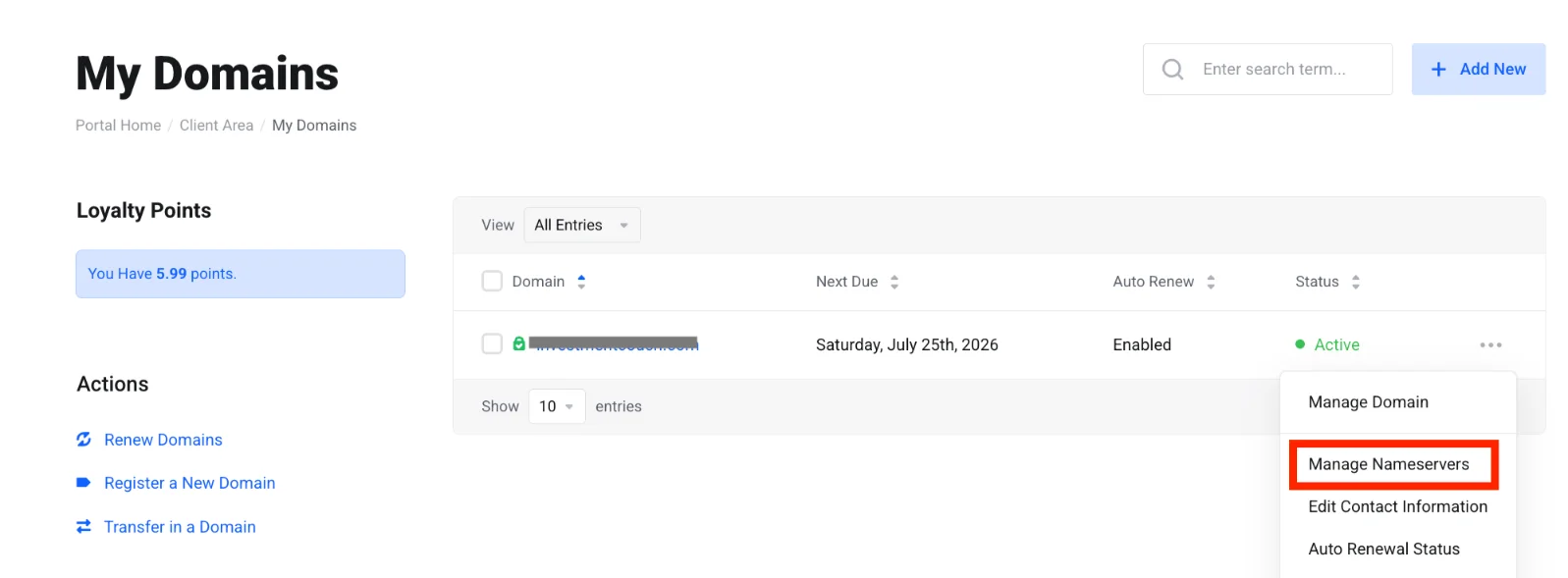Choose Auto Renewal Status menu entry
Screen dimensions: 1568x578
pos(1383,549)
